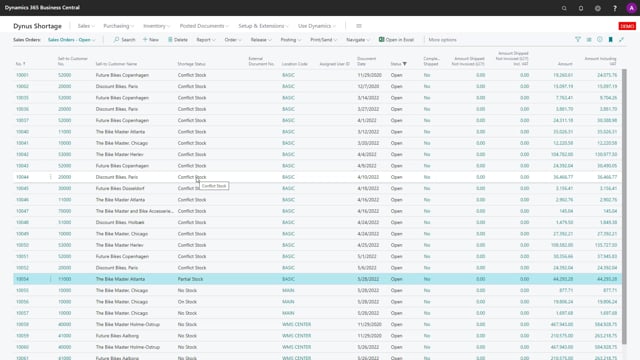Open the Sales Orders - Open view dropdown
This screenshot has height=360, width=640.
[71, 40]
